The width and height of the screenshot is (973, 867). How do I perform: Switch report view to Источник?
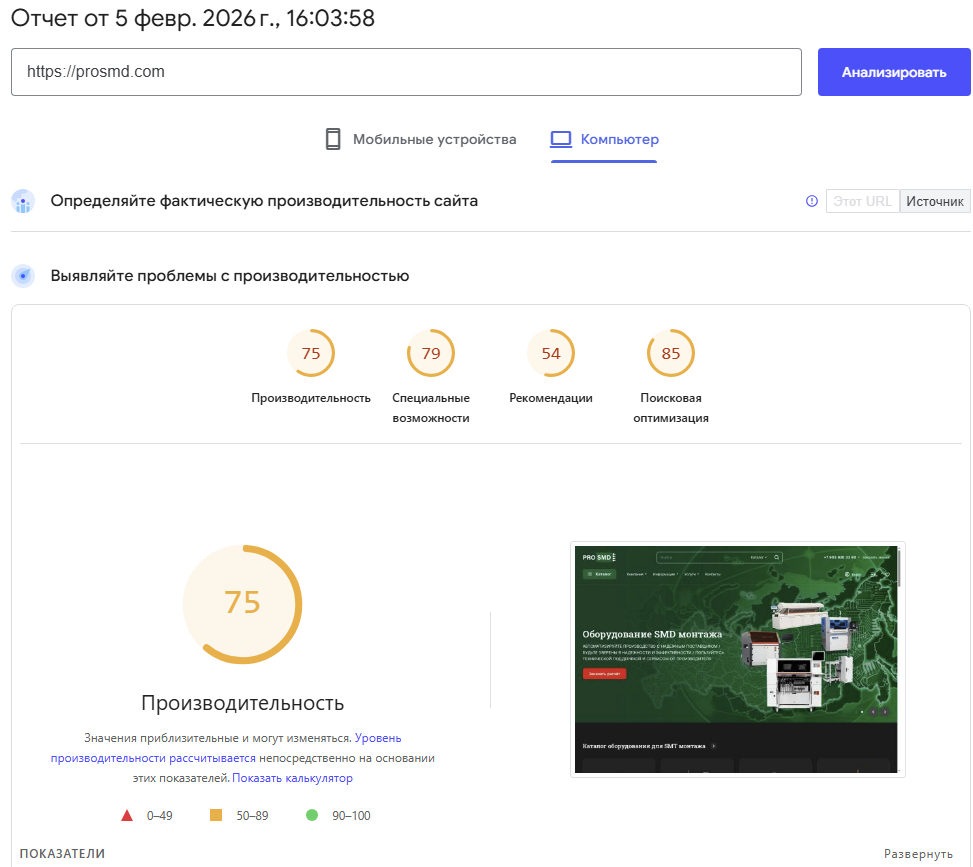[935, 200]
